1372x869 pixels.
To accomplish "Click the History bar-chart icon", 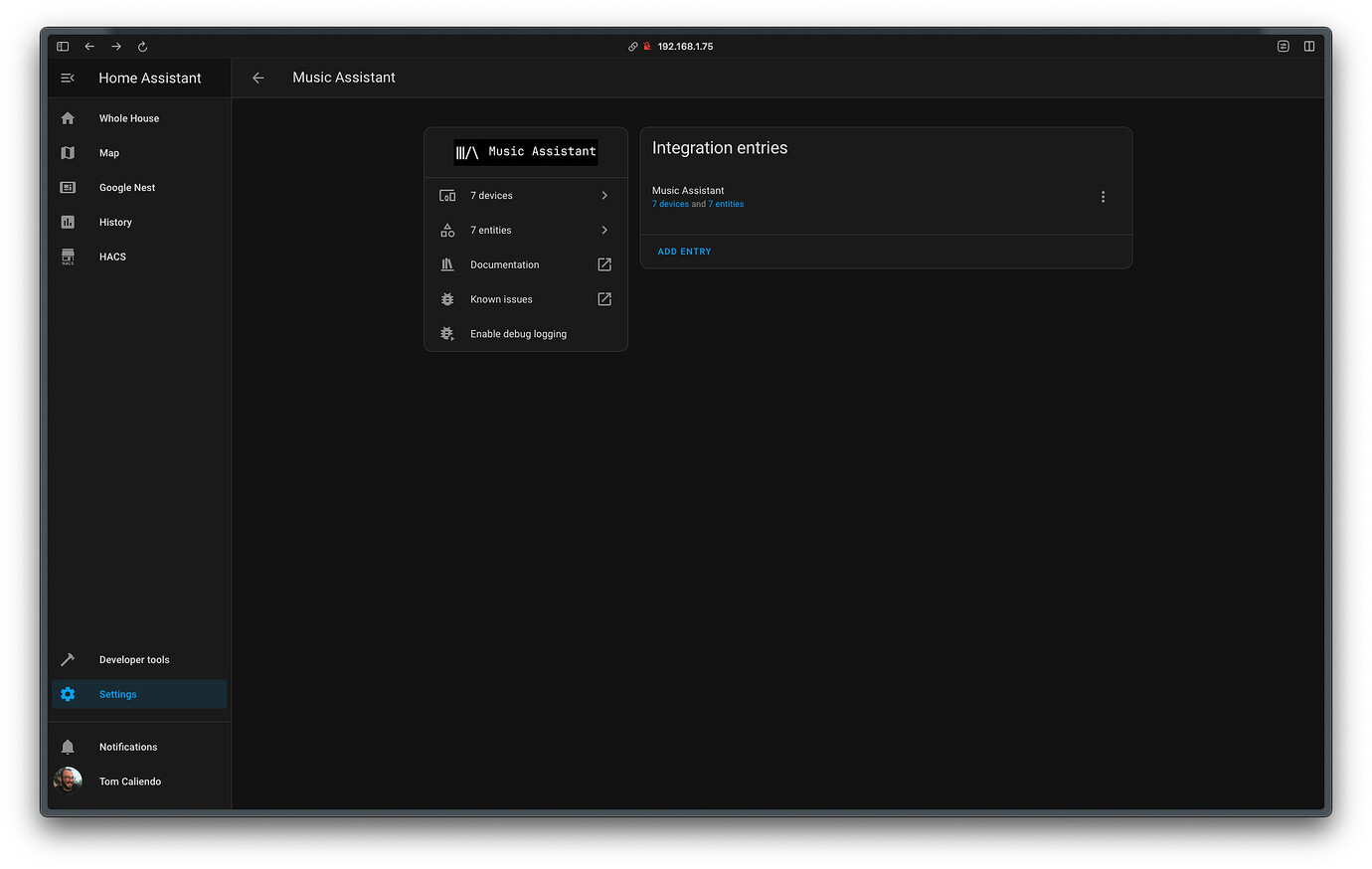I will 68,222.
